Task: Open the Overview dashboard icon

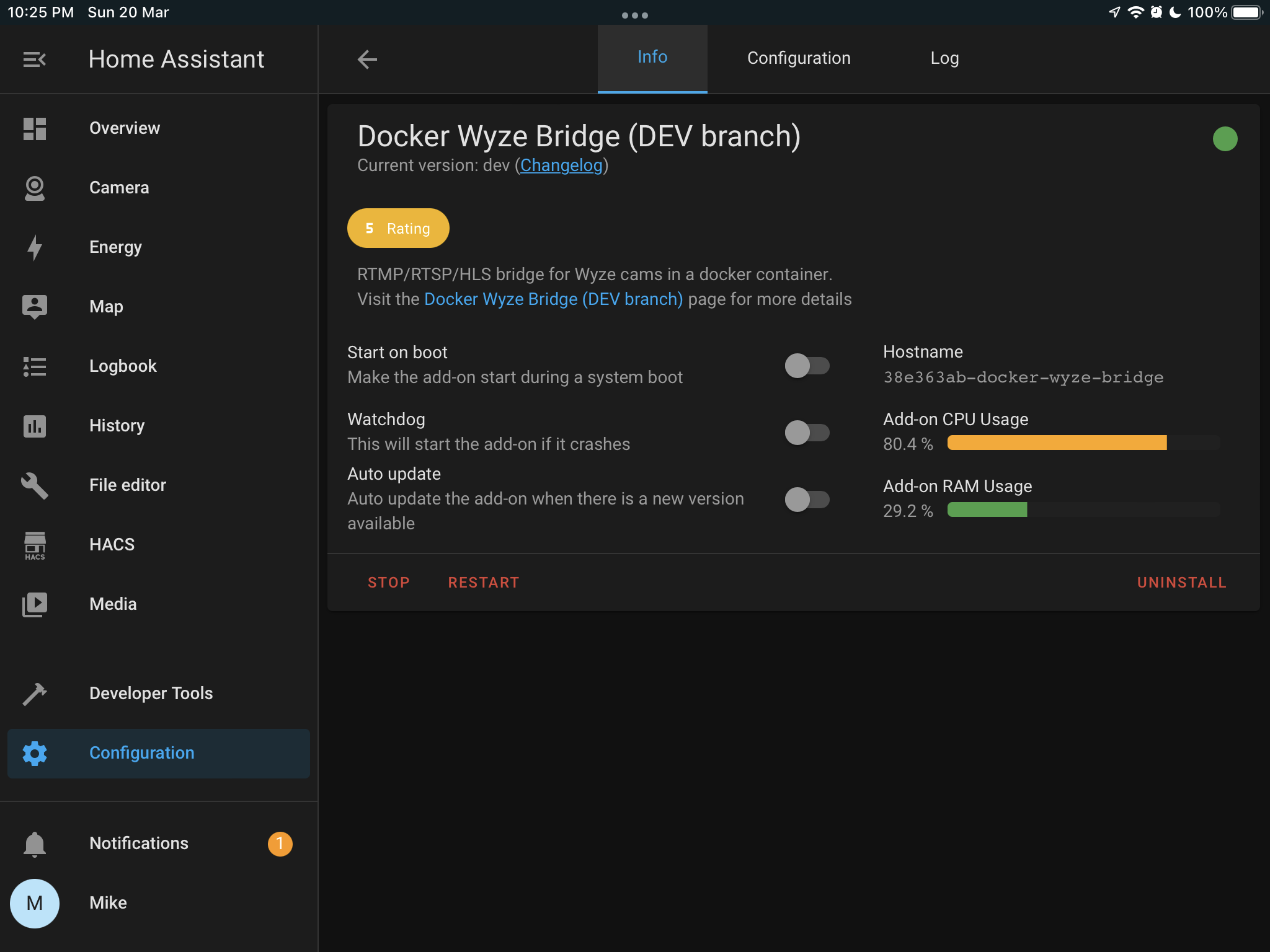Action: coord(35,128)
